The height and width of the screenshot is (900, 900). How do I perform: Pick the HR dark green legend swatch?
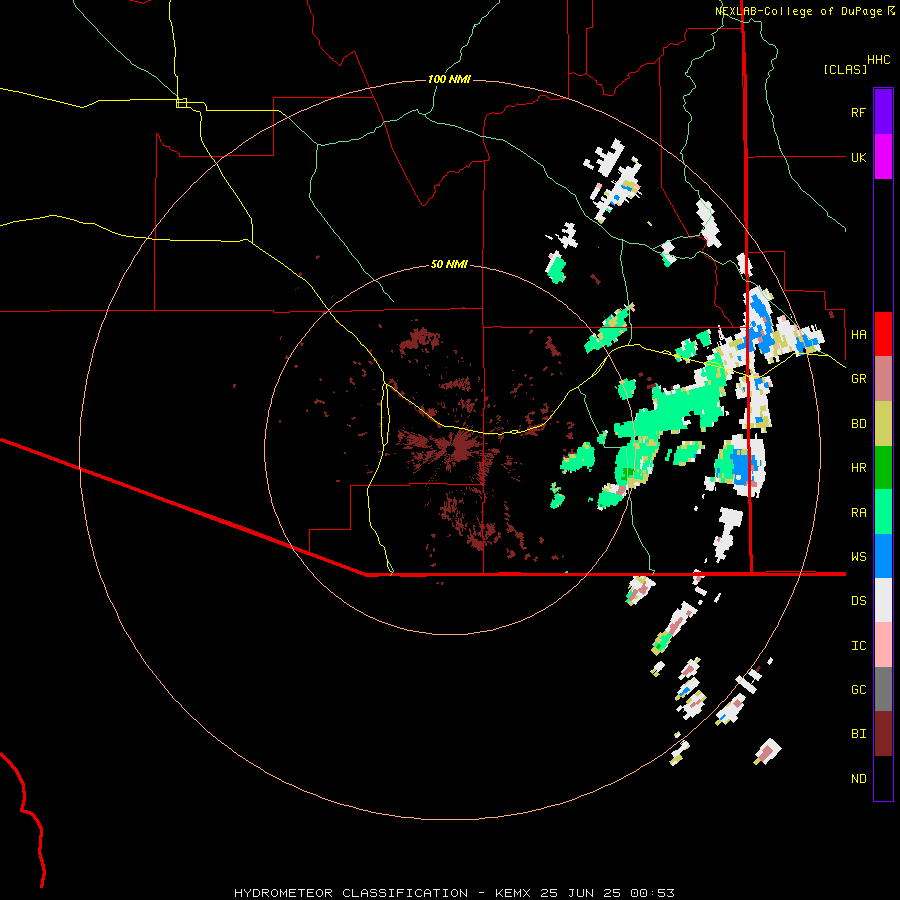(883, 468)
